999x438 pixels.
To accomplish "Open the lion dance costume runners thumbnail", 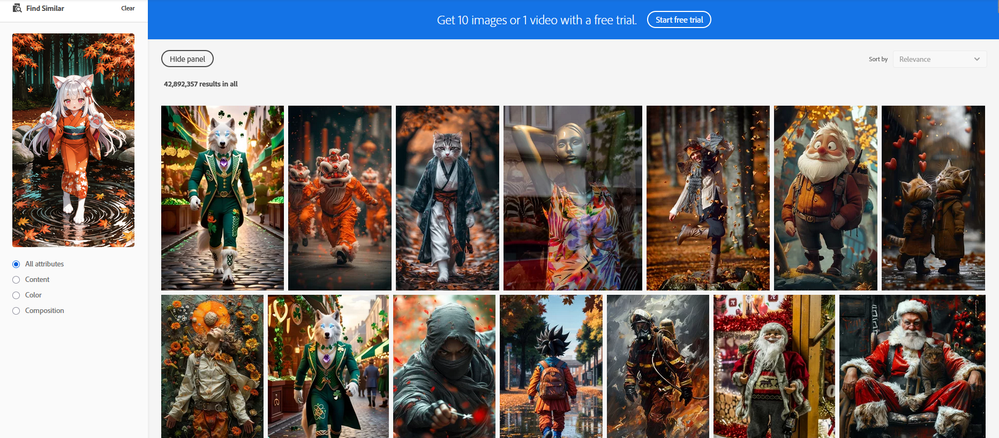I will [x=340, y=198].
